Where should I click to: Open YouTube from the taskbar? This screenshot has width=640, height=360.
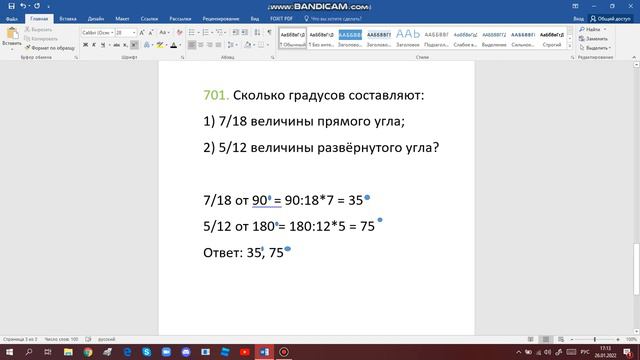click(244, 352)
